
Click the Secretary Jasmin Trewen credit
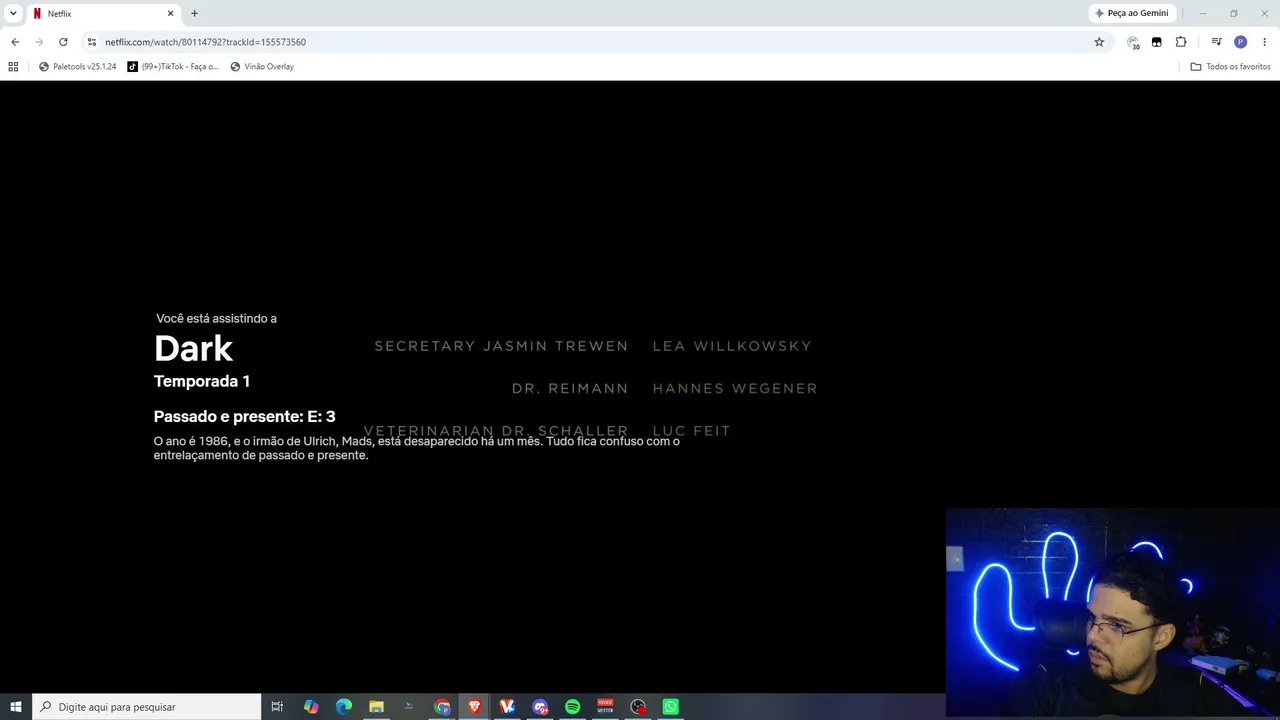click(x=501, y=346)
